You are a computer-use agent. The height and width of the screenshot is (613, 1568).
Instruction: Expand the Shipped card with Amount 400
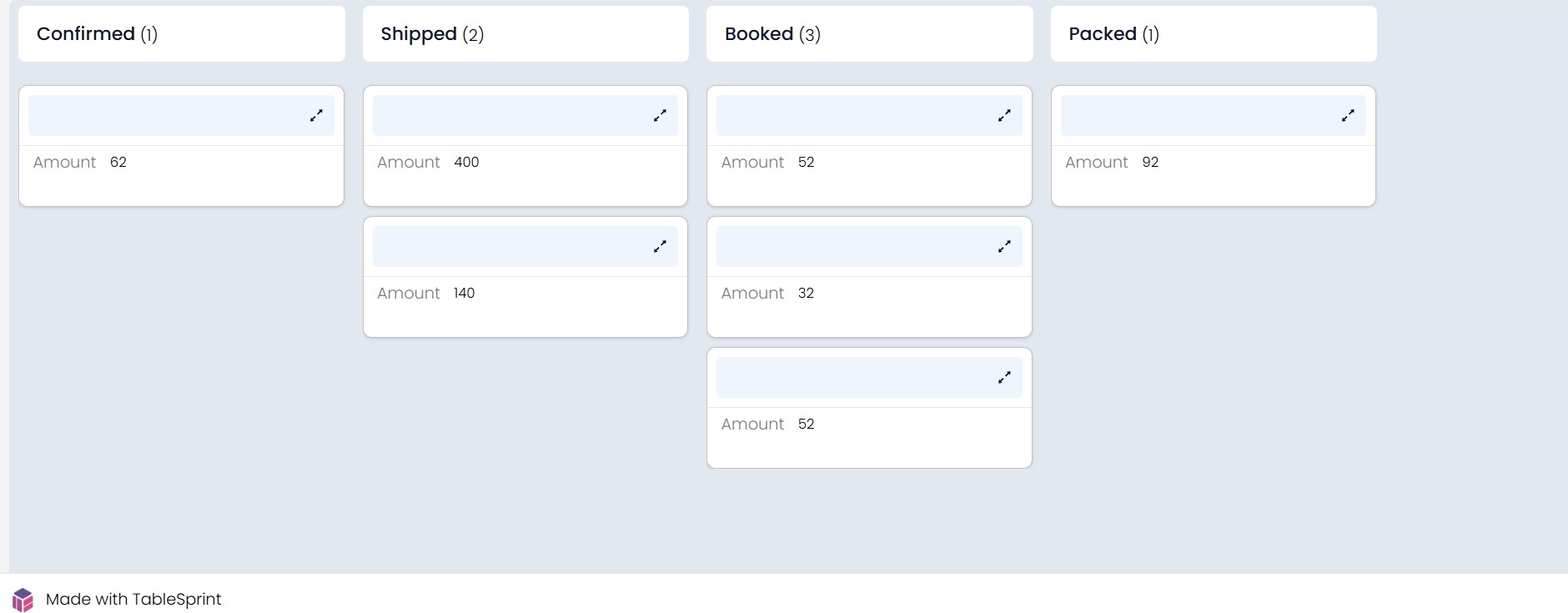click(x=660, y=116)
